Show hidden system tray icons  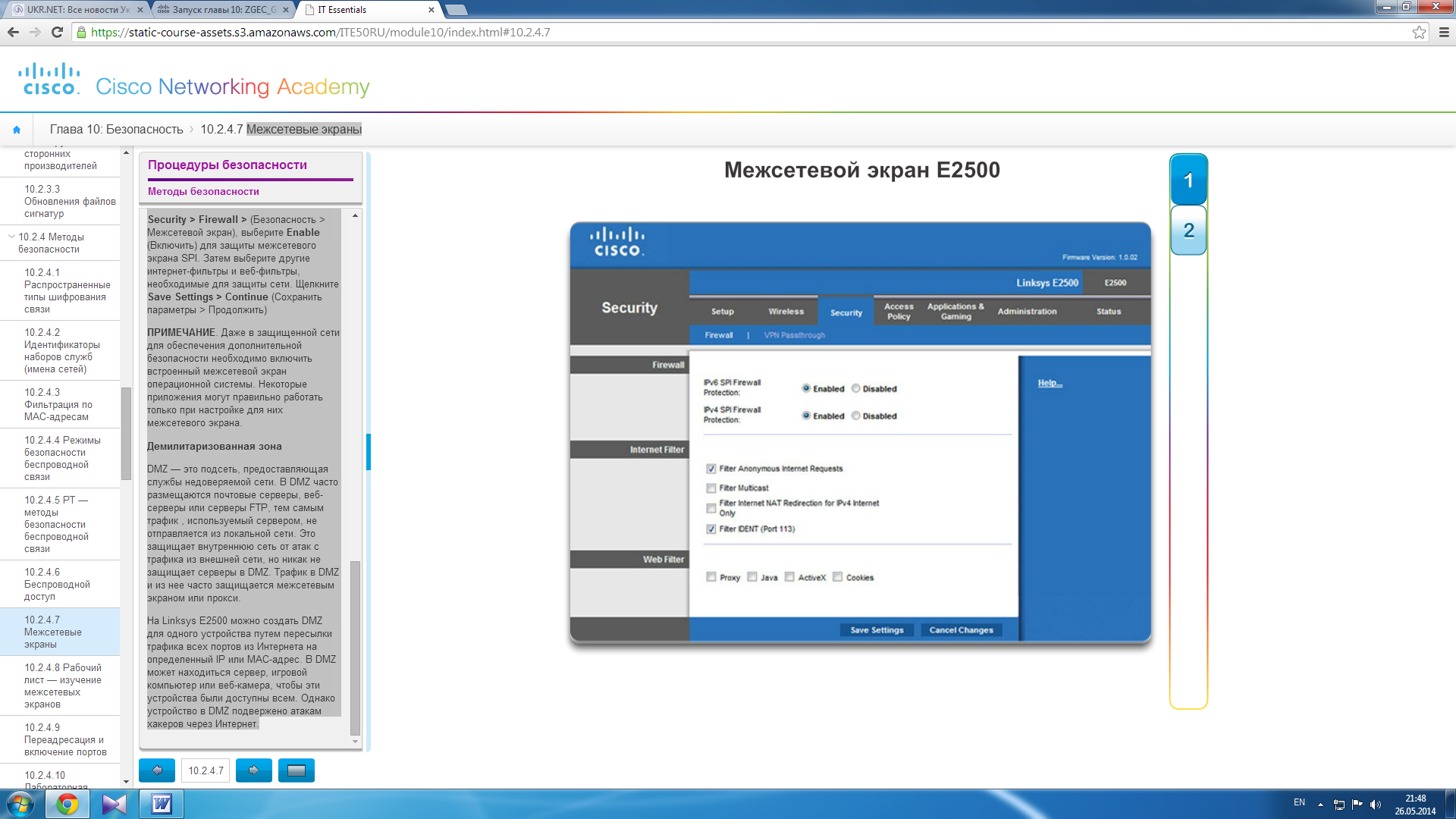pyautogui.click(x=1320, y=804)
